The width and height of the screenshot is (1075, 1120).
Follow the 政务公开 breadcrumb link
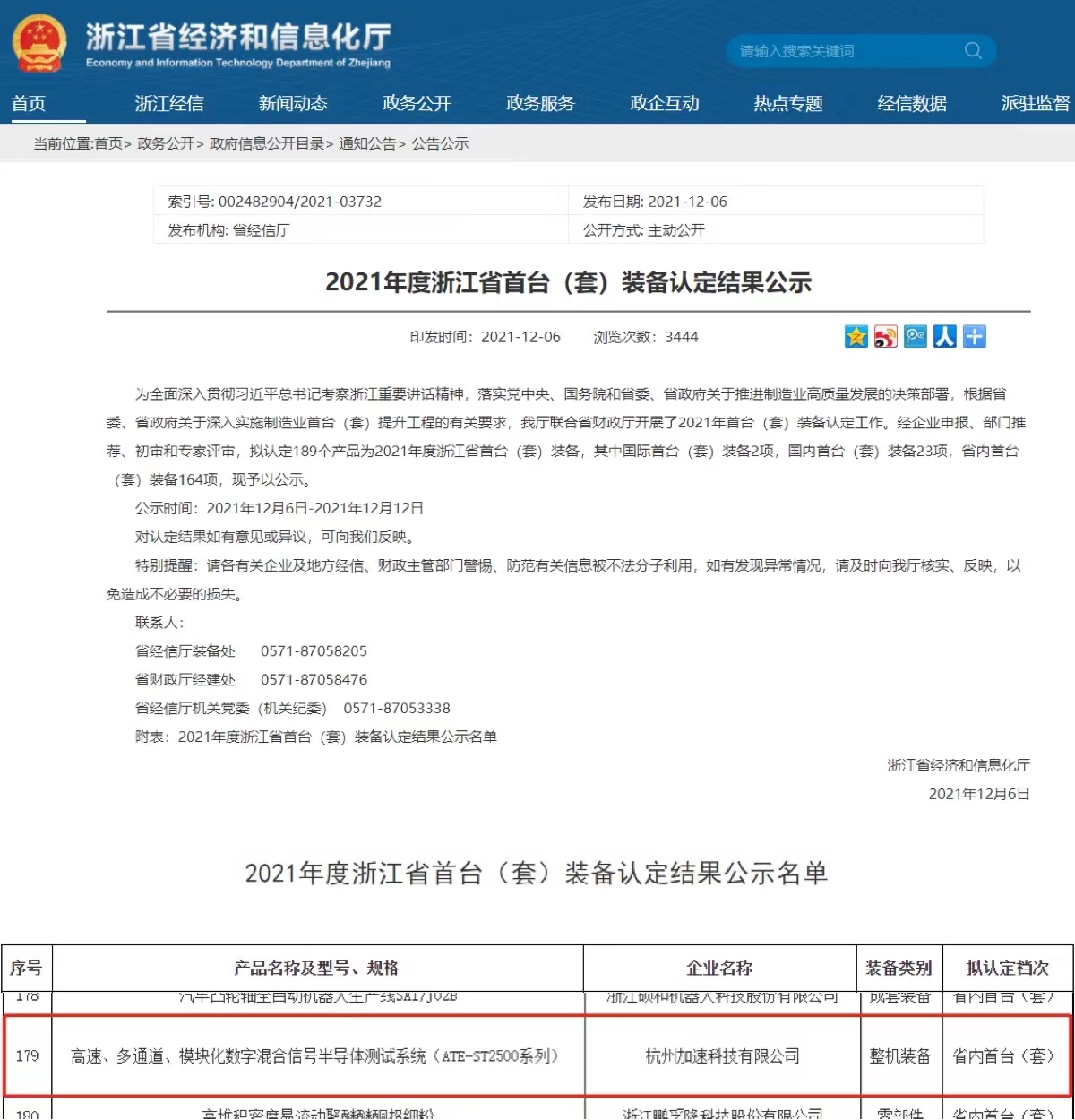[167, 143]
